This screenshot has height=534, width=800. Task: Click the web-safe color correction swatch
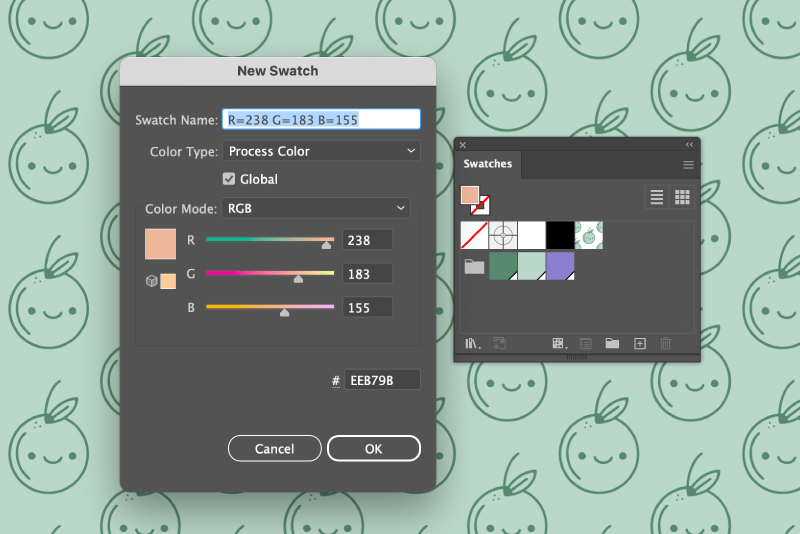click(x=168, y=281)
